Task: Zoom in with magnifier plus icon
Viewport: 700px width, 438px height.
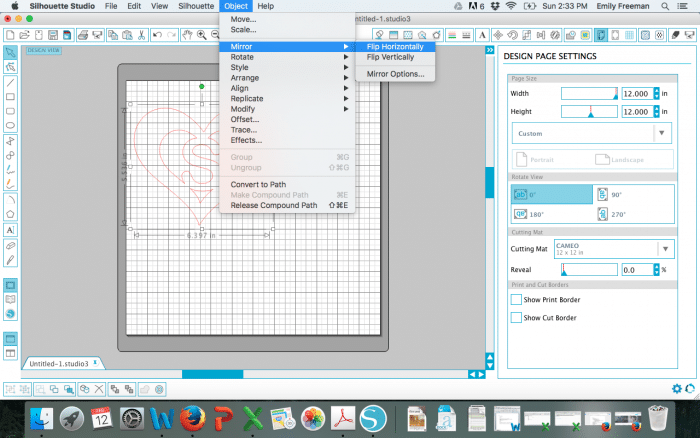Action: coord(201,35)
